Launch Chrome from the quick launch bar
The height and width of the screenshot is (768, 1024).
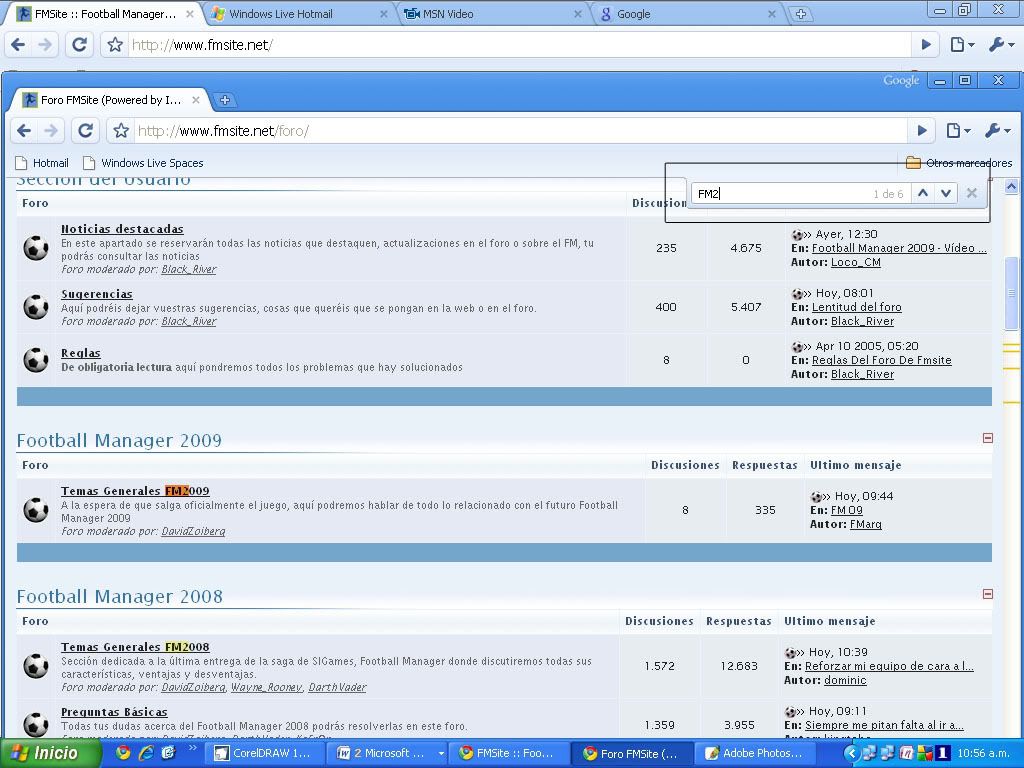click(122, 753)
